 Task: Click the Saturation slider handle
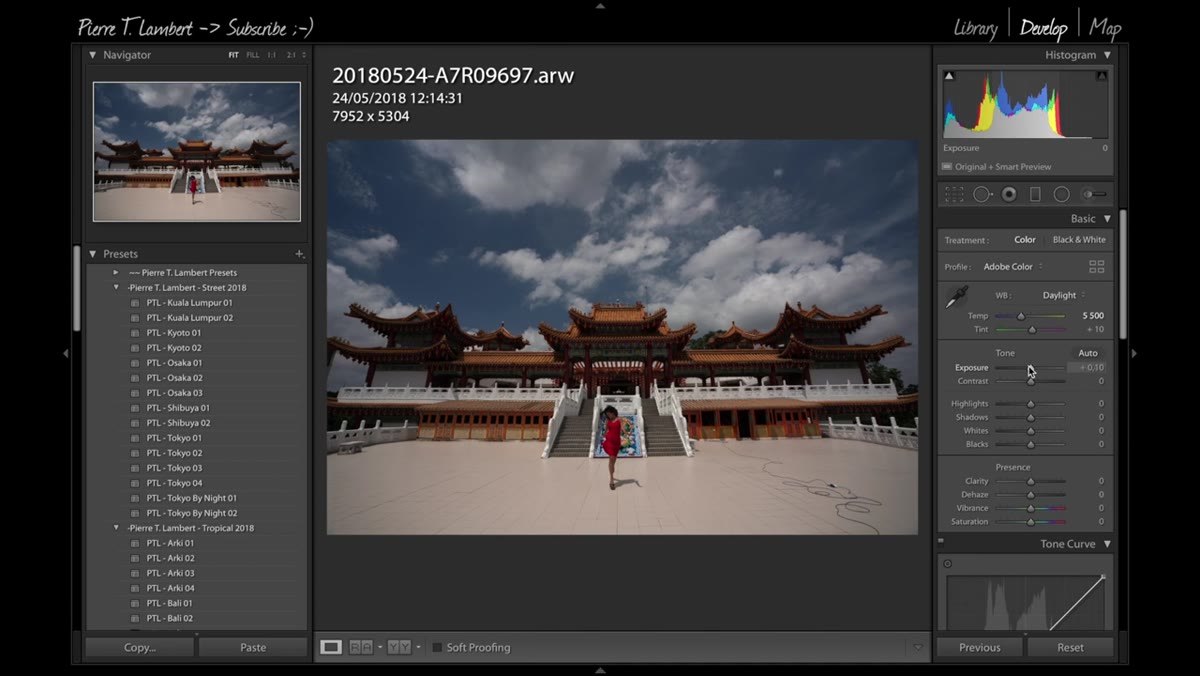(x=1031, y=522)
